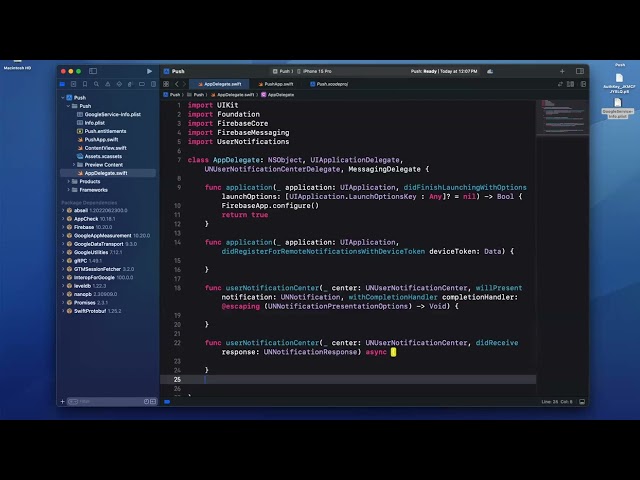View the Push Ready activity status

[x=444, y=71]
